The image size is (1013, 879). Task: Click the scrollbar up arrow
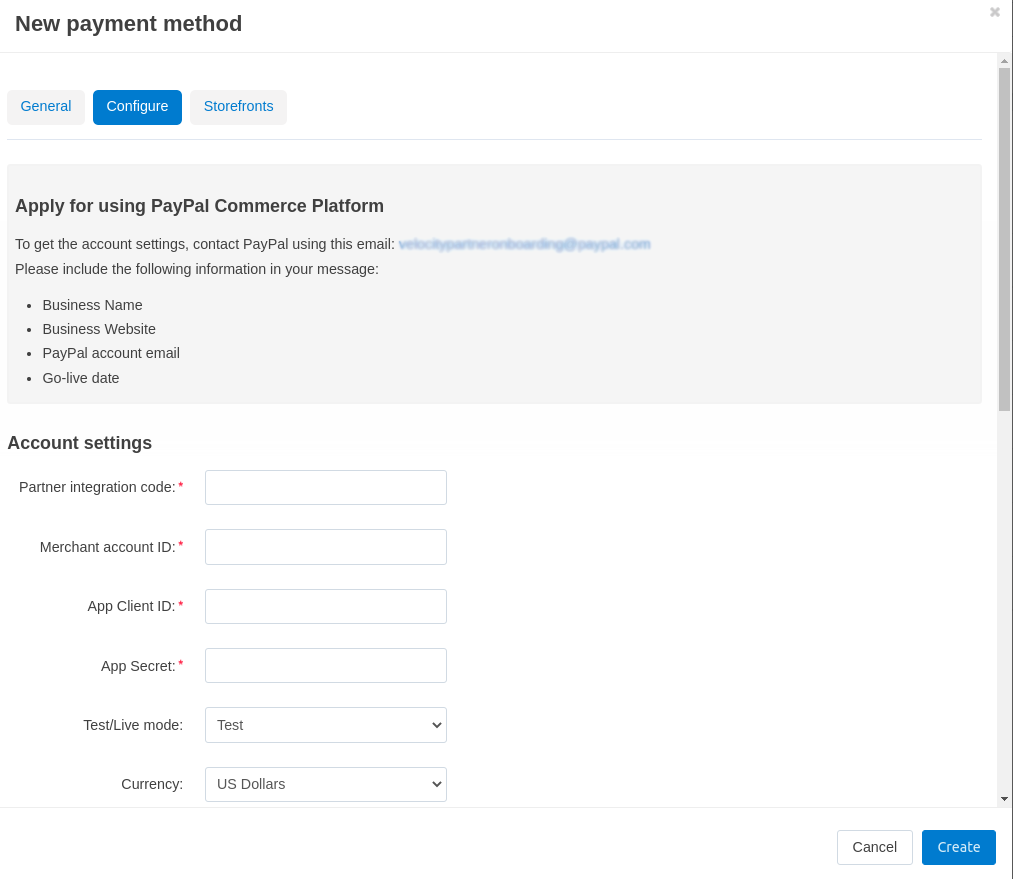coord(1004,61)
